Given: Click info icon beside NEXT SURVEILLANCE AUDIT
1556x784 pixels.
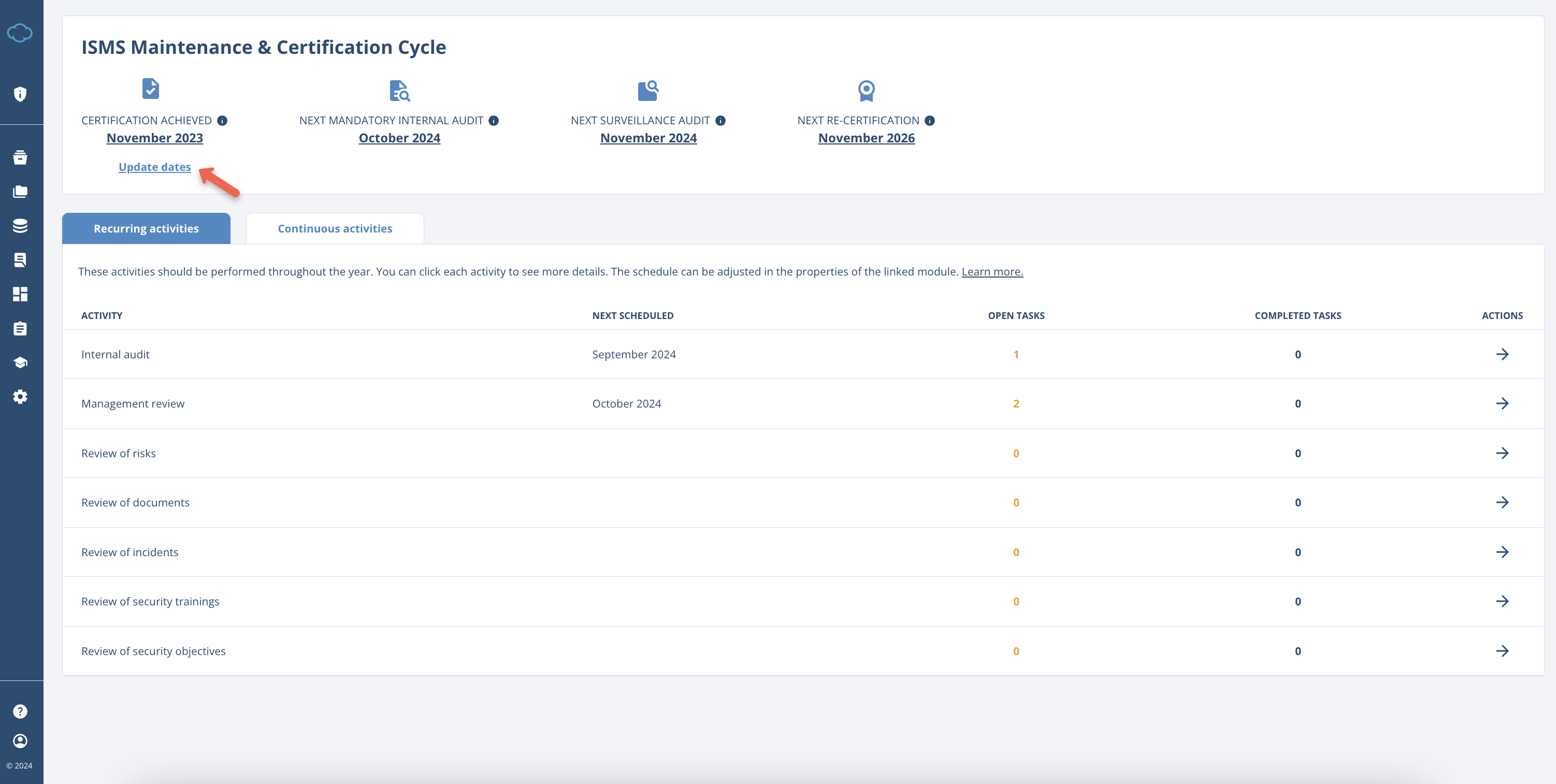Looking at the screenshot, I should click(720, 120).
